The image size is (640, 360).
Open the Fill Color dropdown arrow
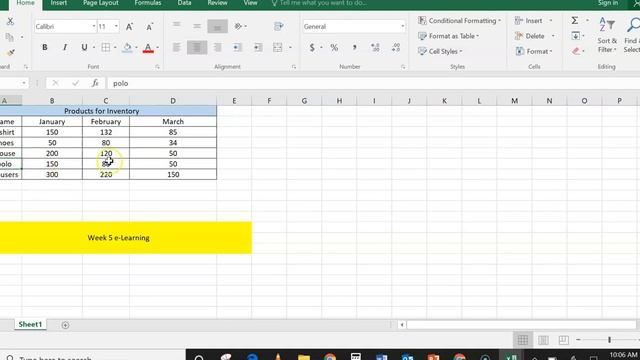(136, 48)
